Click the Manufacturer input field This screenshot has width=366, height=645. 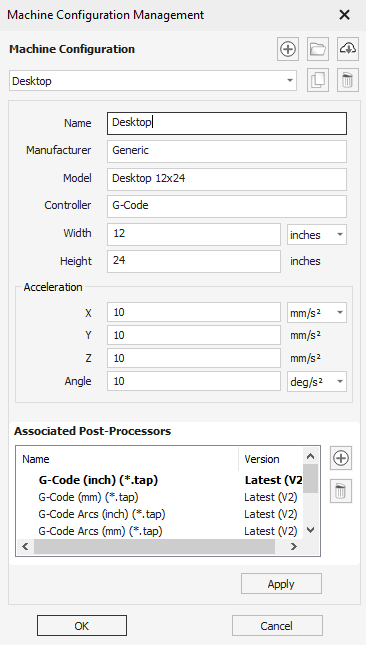coord(227,151)
